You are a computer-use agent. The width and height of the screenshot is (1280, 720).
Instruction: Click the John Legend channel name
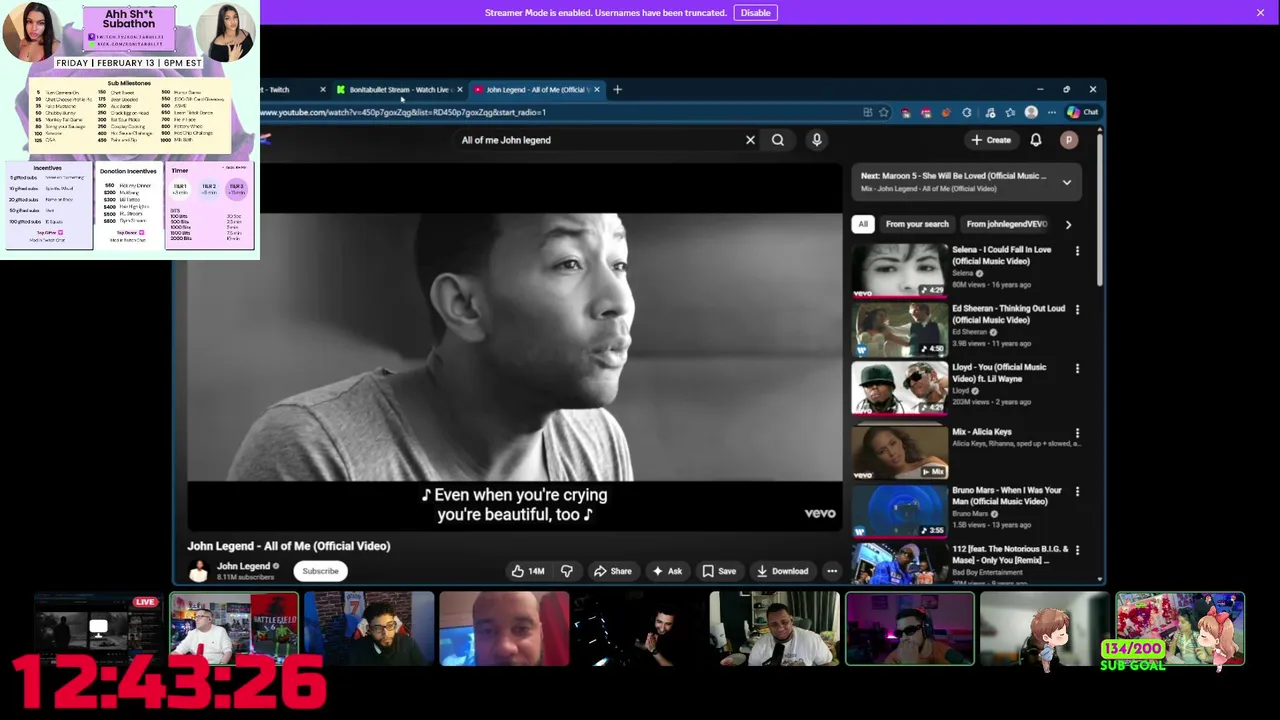[243, 566]
